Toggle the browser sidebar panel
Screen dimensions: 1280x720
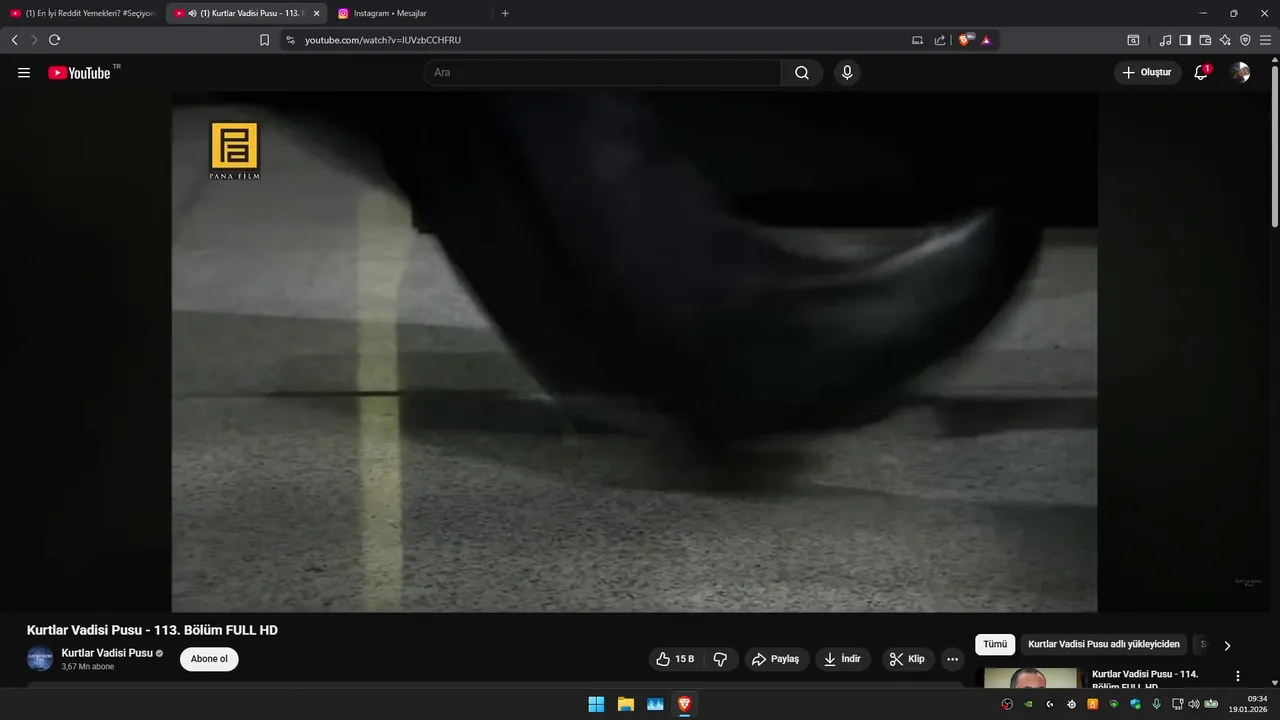[x=1185, y=40]
